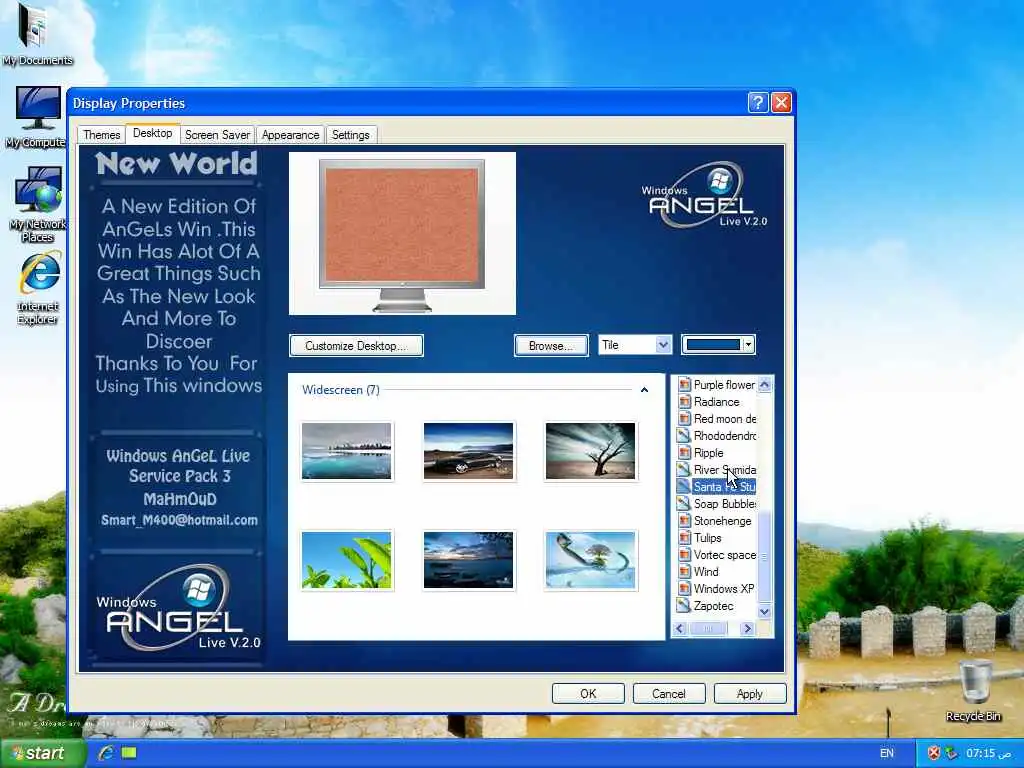Open My Computer desktop icon
Image resolution: width=1024 pixels, height=768 pixels.
coord(37,117)
